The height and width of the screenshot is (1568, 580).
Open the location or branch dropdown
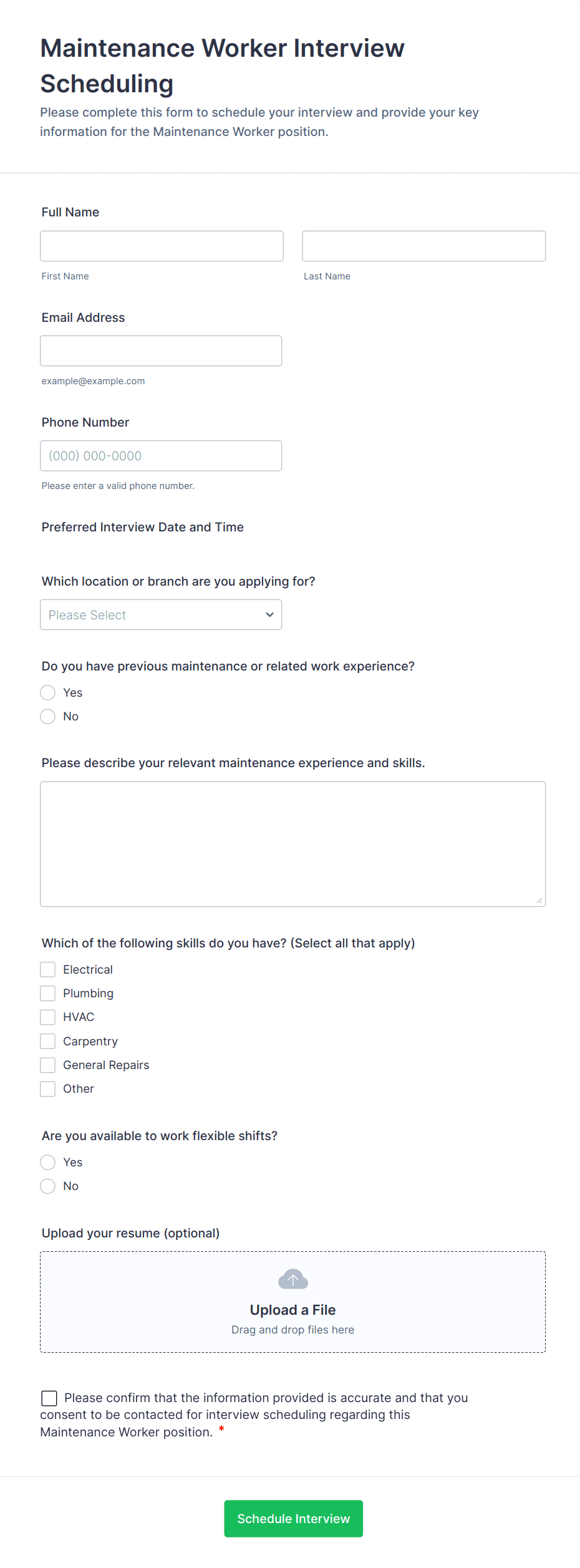coord(160,614)
